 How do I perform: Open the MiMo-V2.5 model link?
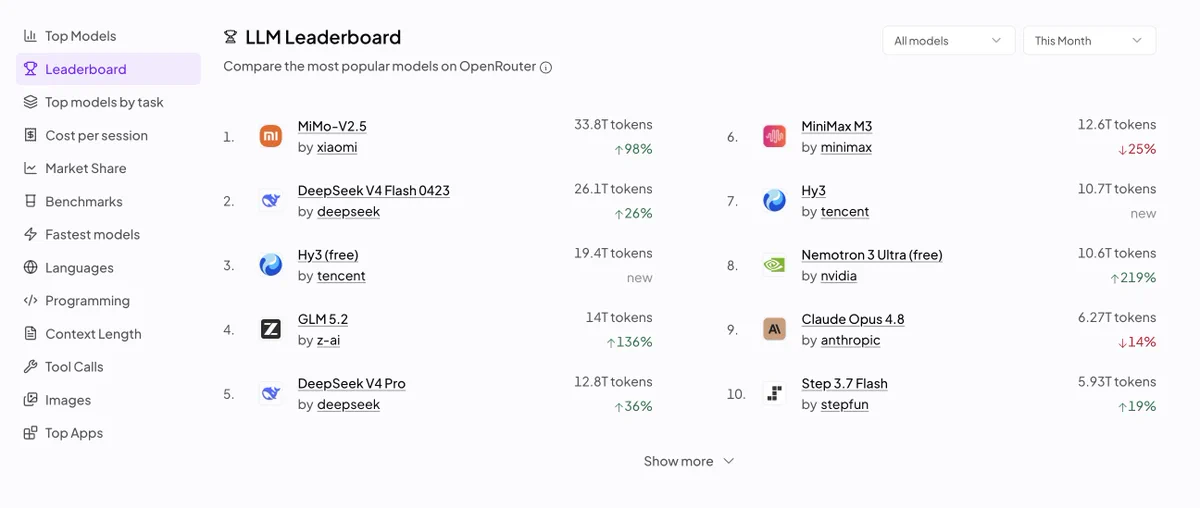click(332, 126)
